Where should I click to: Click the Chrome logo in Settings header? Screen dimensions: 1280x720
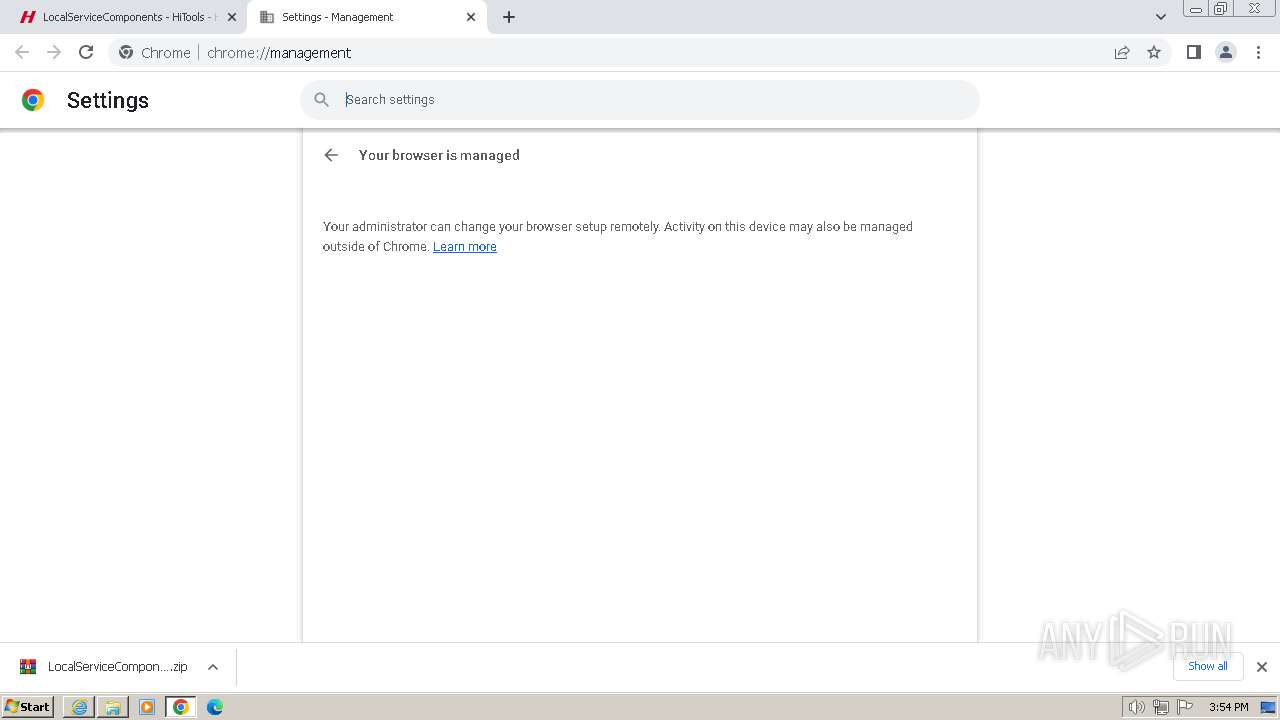(33, 100)
